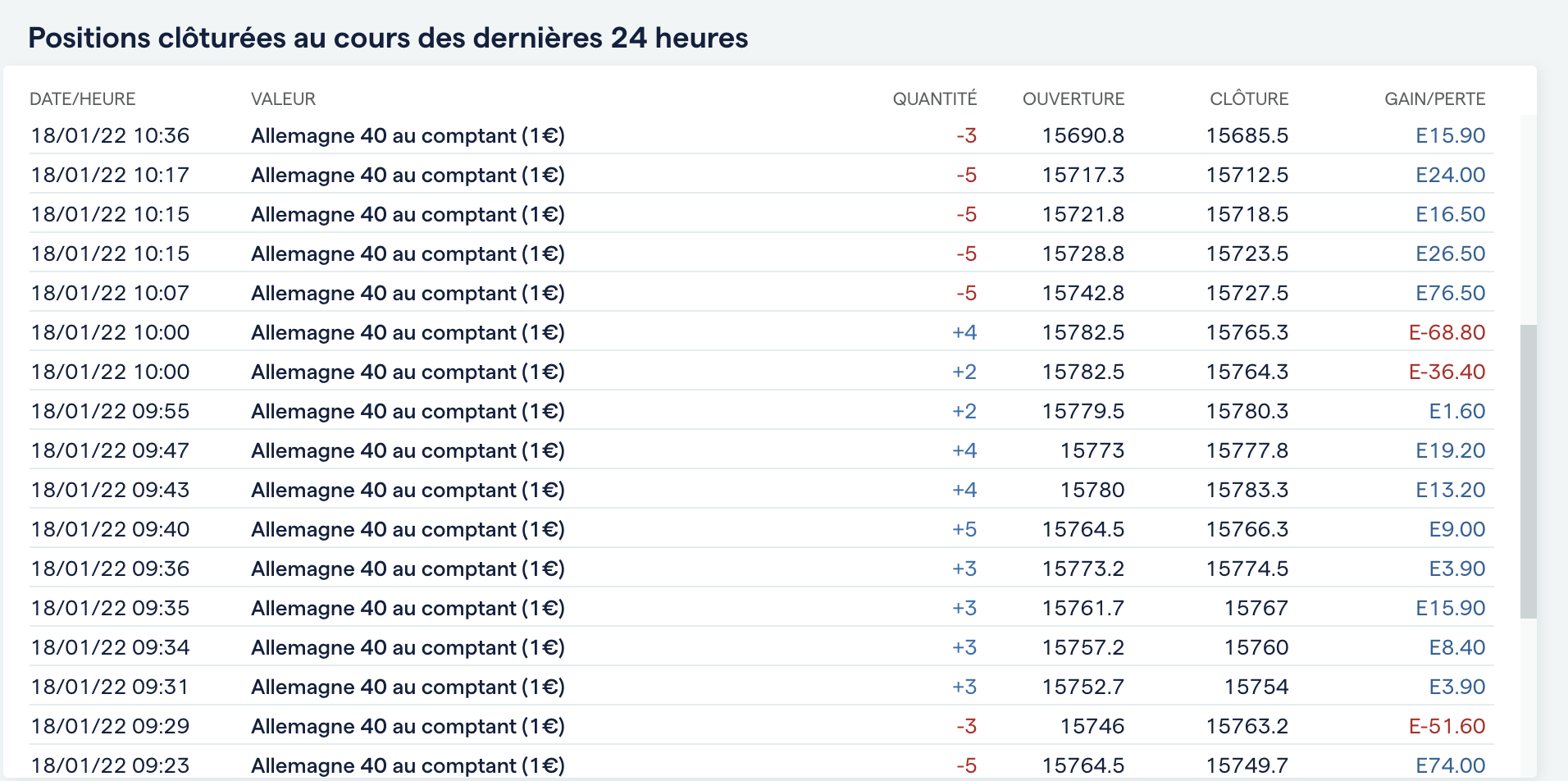Click the GAIN/PERTE column header
The width and height of the screenshot is (1568, 781).
point(1434,98)
